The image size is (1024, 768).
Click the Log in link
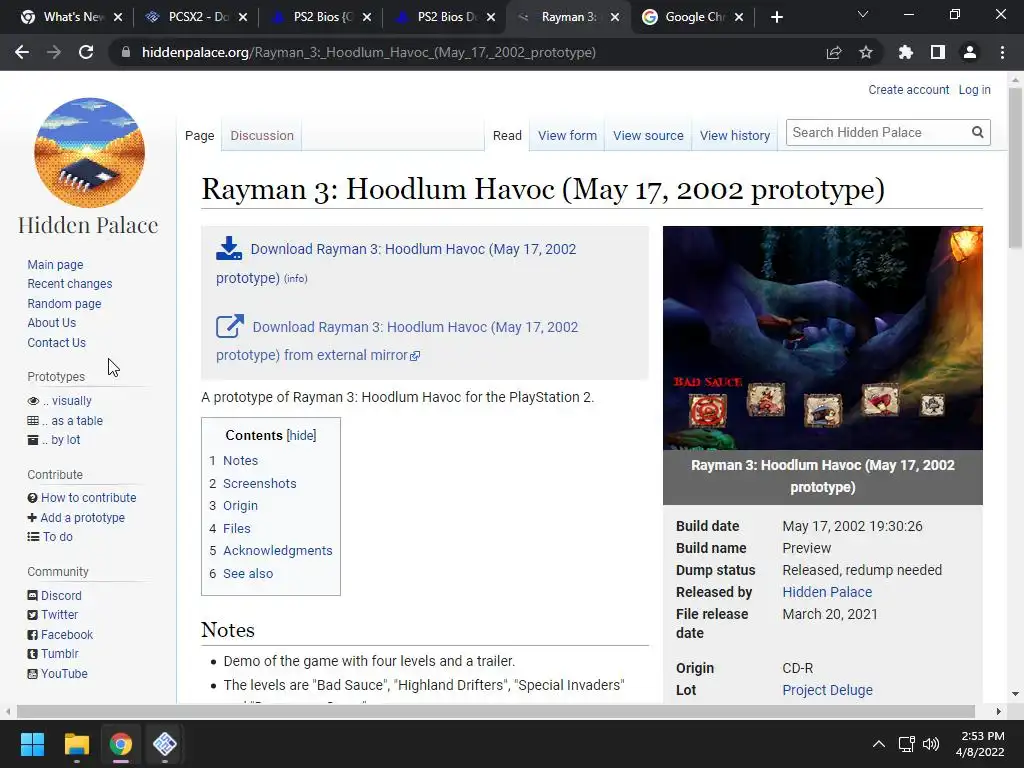click(x=974, y=90)
